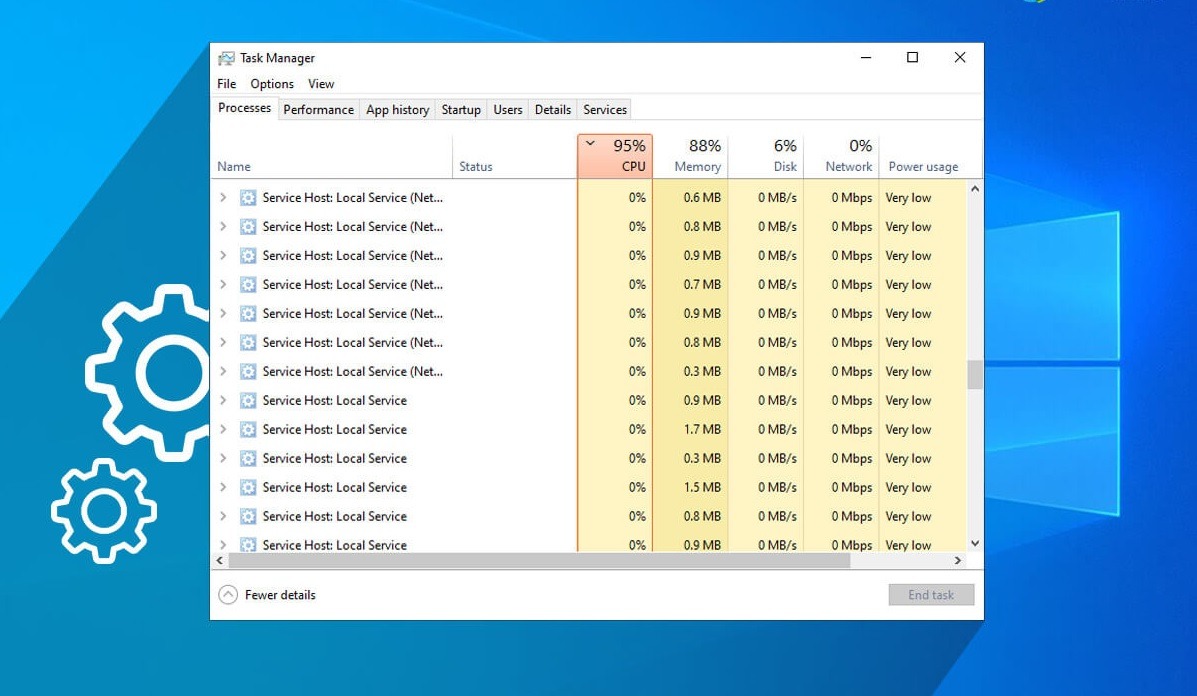Click the vertical scrollbar down arrow

click(974, 543)
